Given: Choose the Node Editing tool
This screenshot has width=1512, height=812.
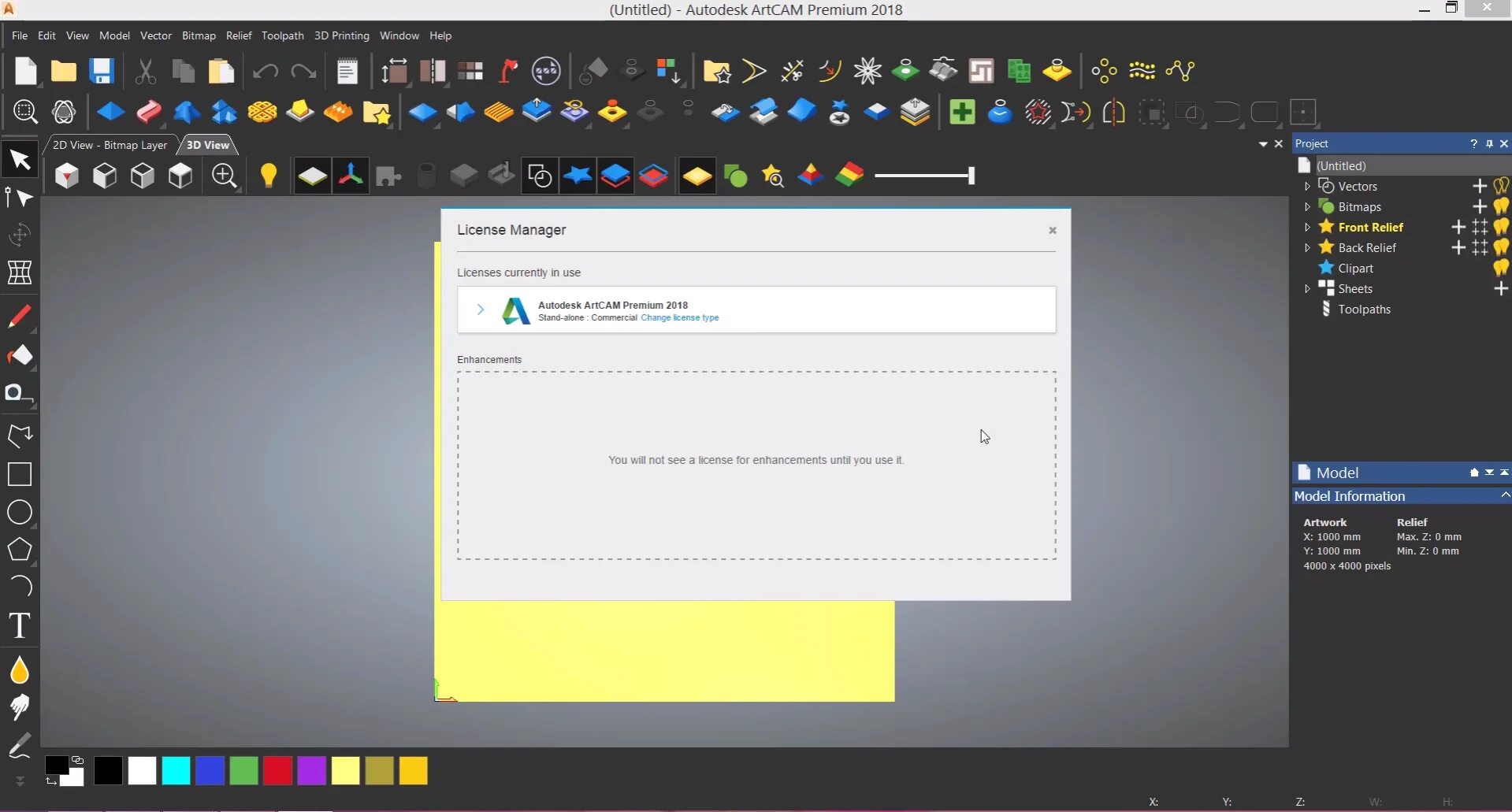Looking at the screenshot, I should tap(20, 197).
